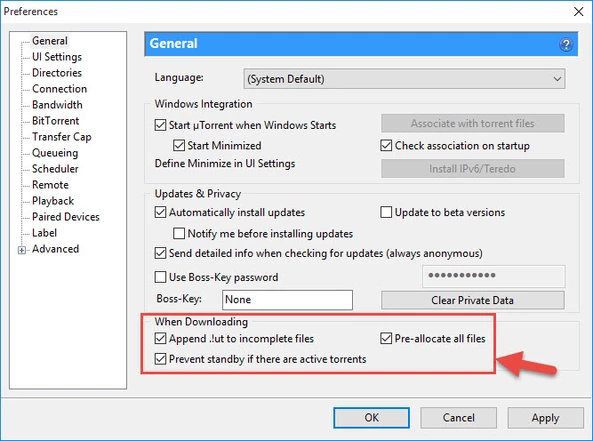Open Transfer Cap settings

click(x=62, y=137)
